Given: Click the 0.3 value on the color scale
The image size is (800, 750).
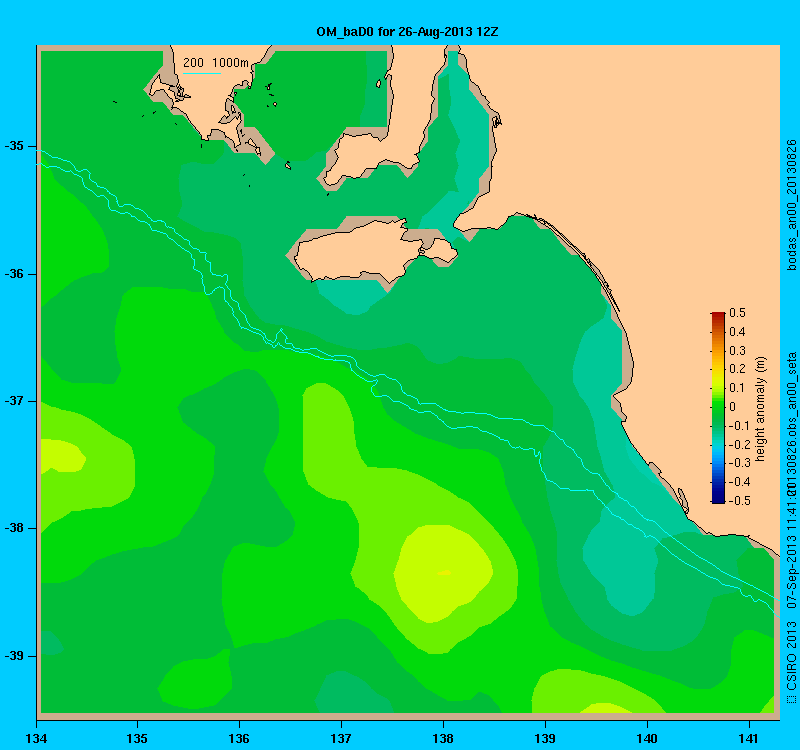Looking at the screenshot, I should point(737,351).
